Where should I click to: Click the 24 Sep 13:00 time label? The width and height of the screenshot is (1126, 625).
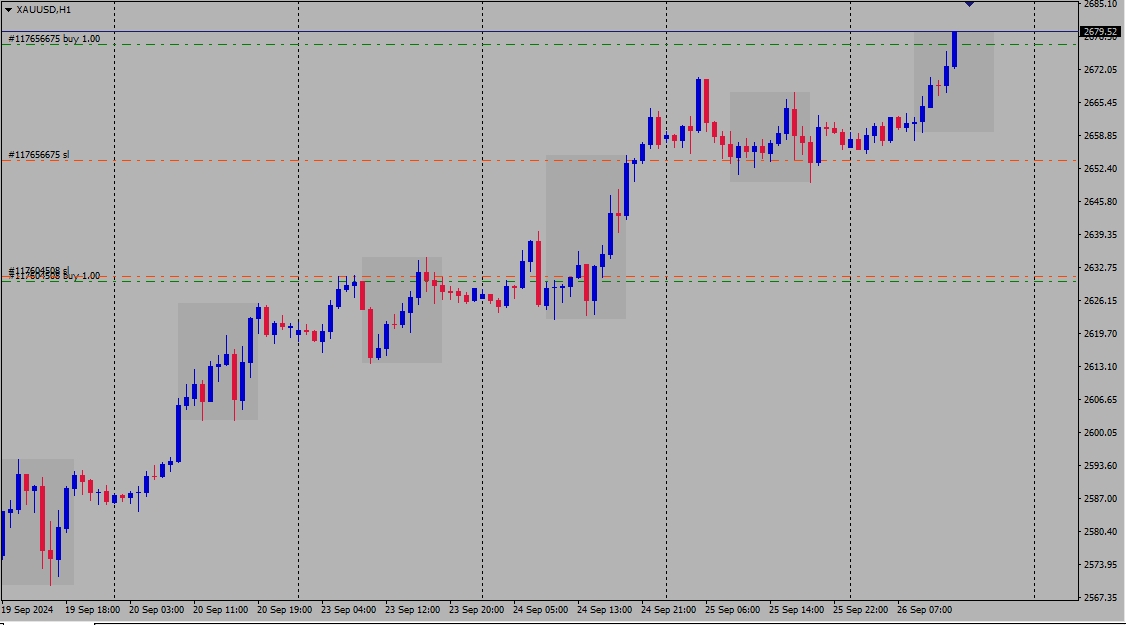pyautogui.click(x=605, y=610)
